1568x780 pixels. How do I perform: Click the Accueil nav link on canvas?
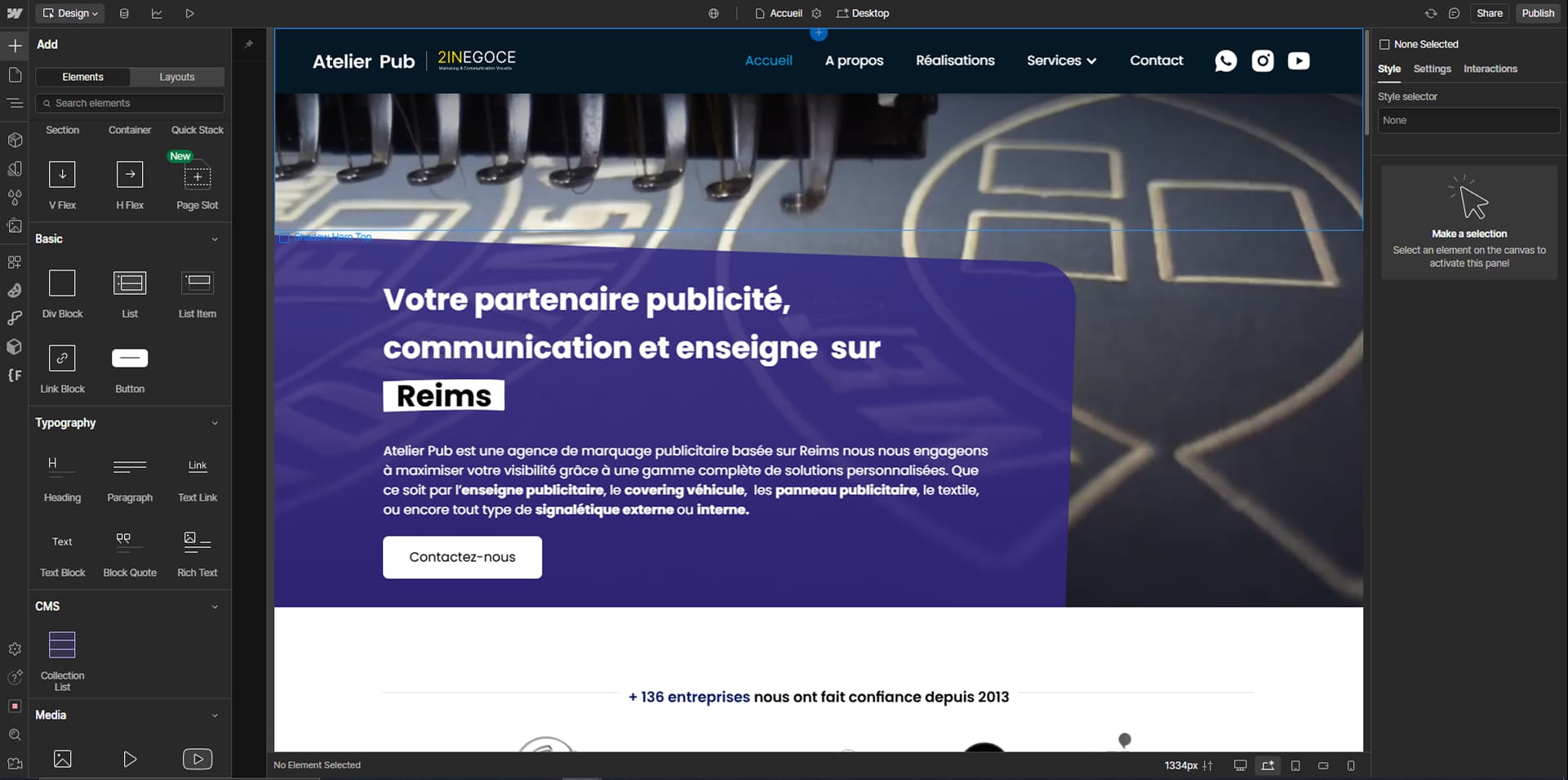(768, 60)
